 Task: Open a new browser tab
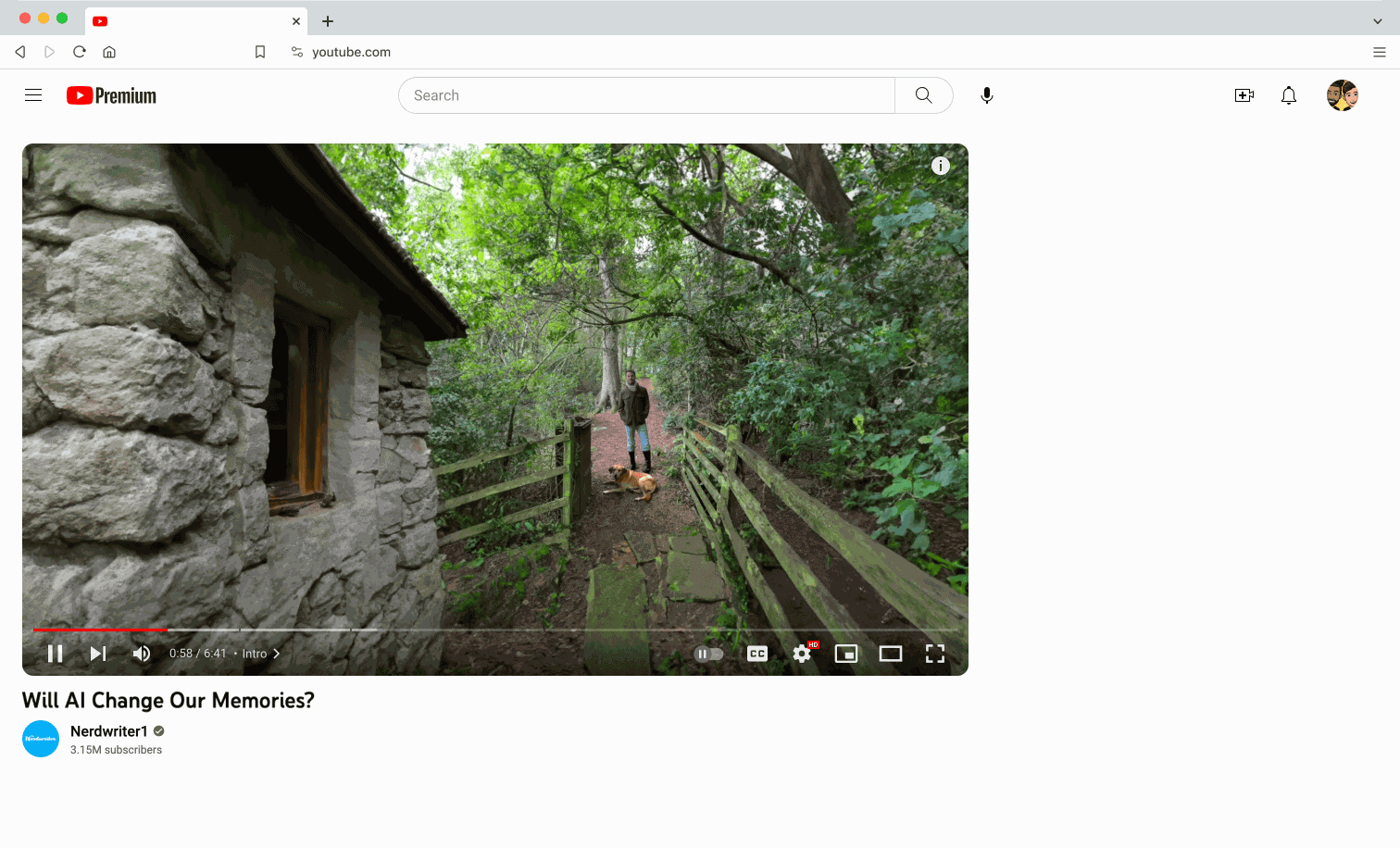pyautogui.click(x=328, y=21)
